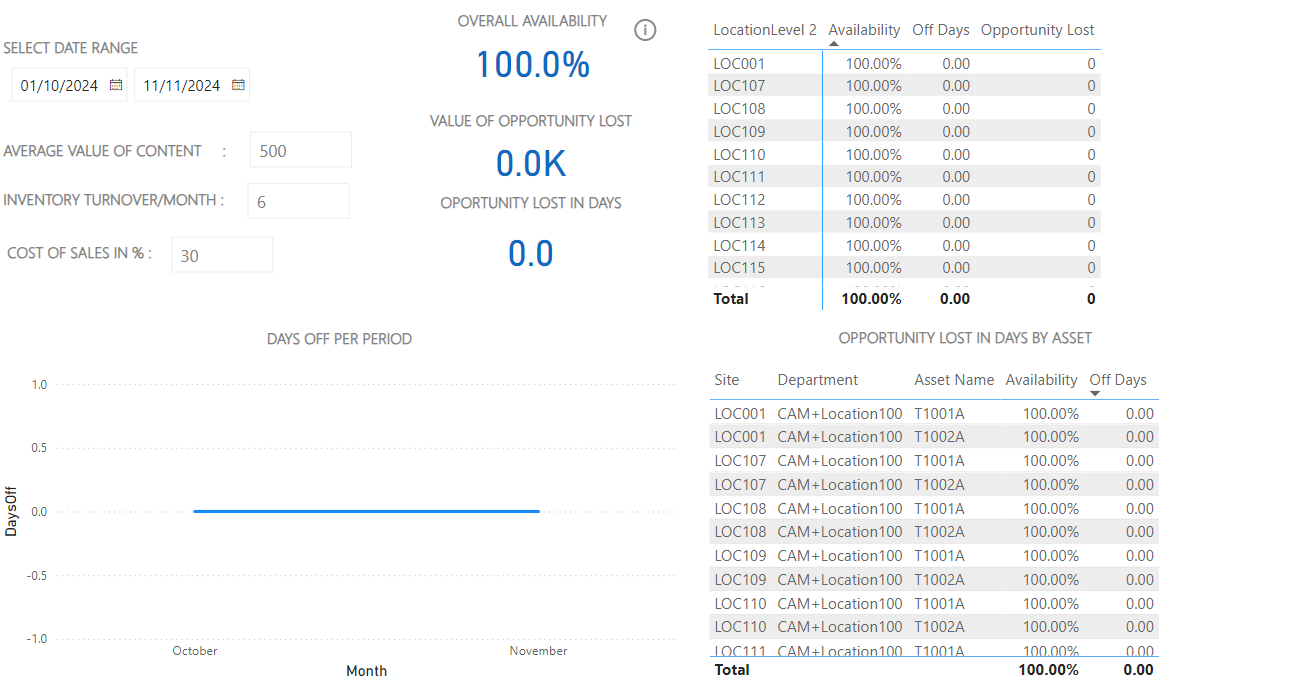This screenshot has height=700, width=1300.
Task: Click the Inventory Turnover/Month input box
Action: point(298,202)
